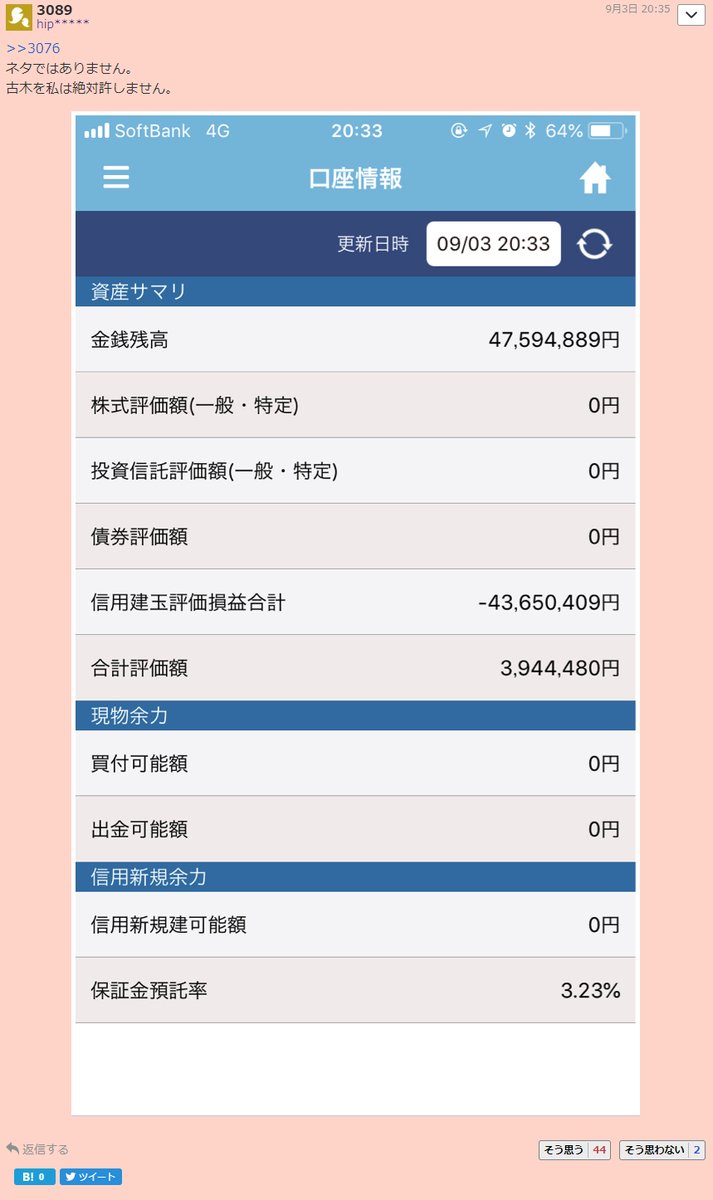Vote そう思わない on this post

pyautogui.click(x=662, y=1150)
